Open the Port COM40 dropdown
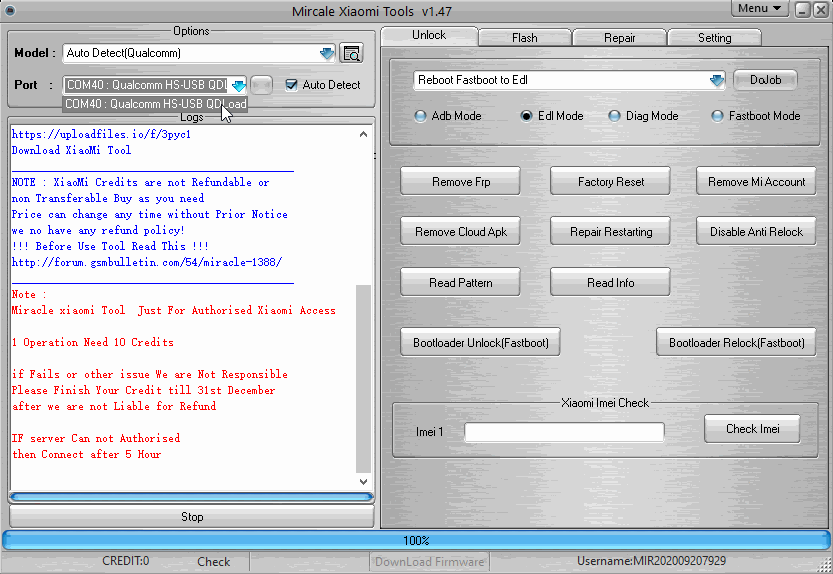 [x=239, y=85]
